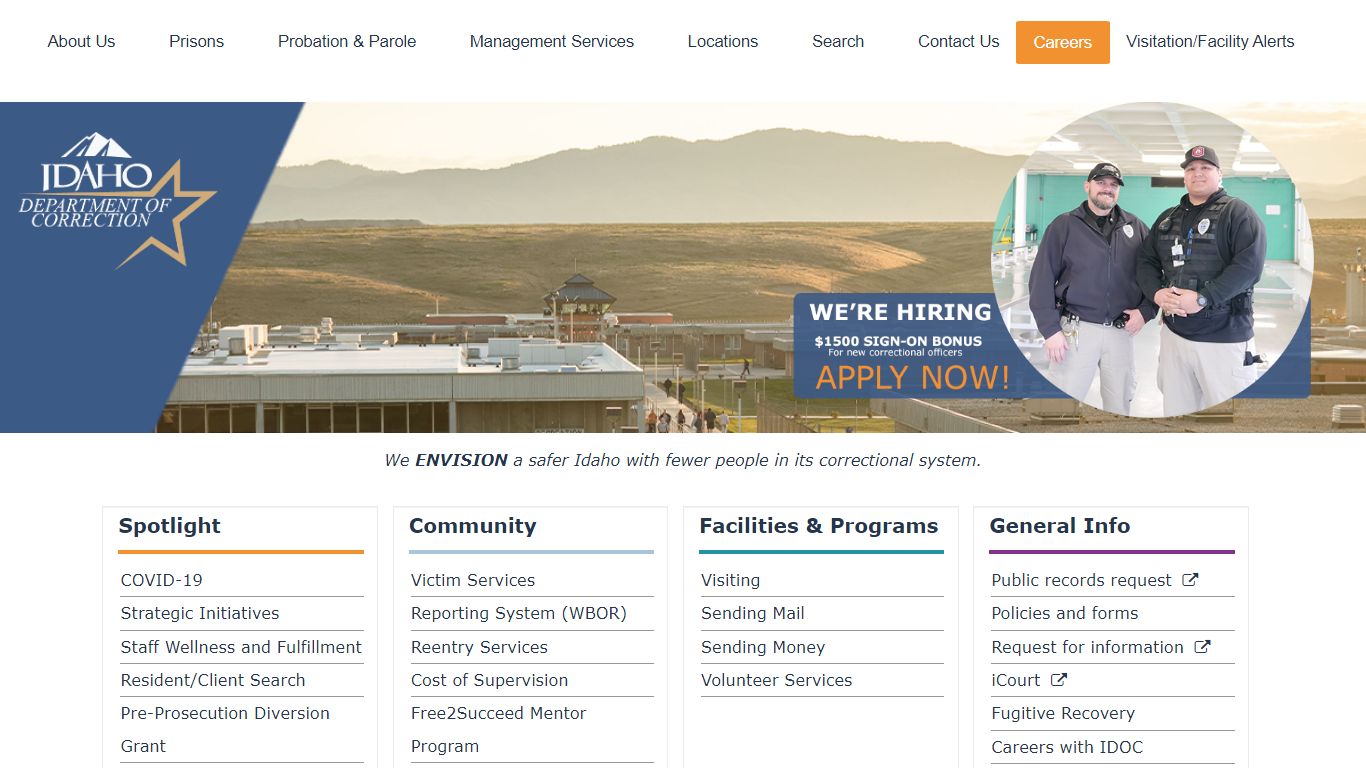Click the Idaho Department of Correction logo
Screen dimensions: 1366x768
click(x=117, y=200)
